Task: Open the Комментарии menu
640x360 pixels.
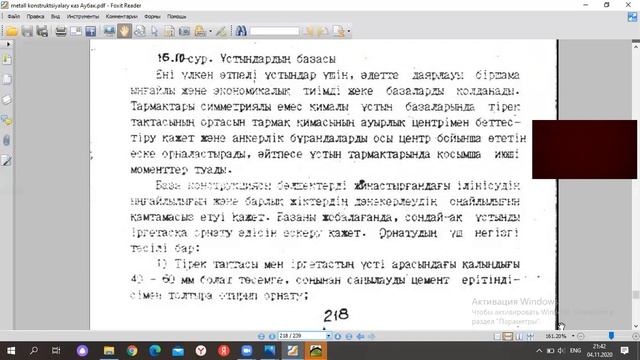Action: (122, 17)
